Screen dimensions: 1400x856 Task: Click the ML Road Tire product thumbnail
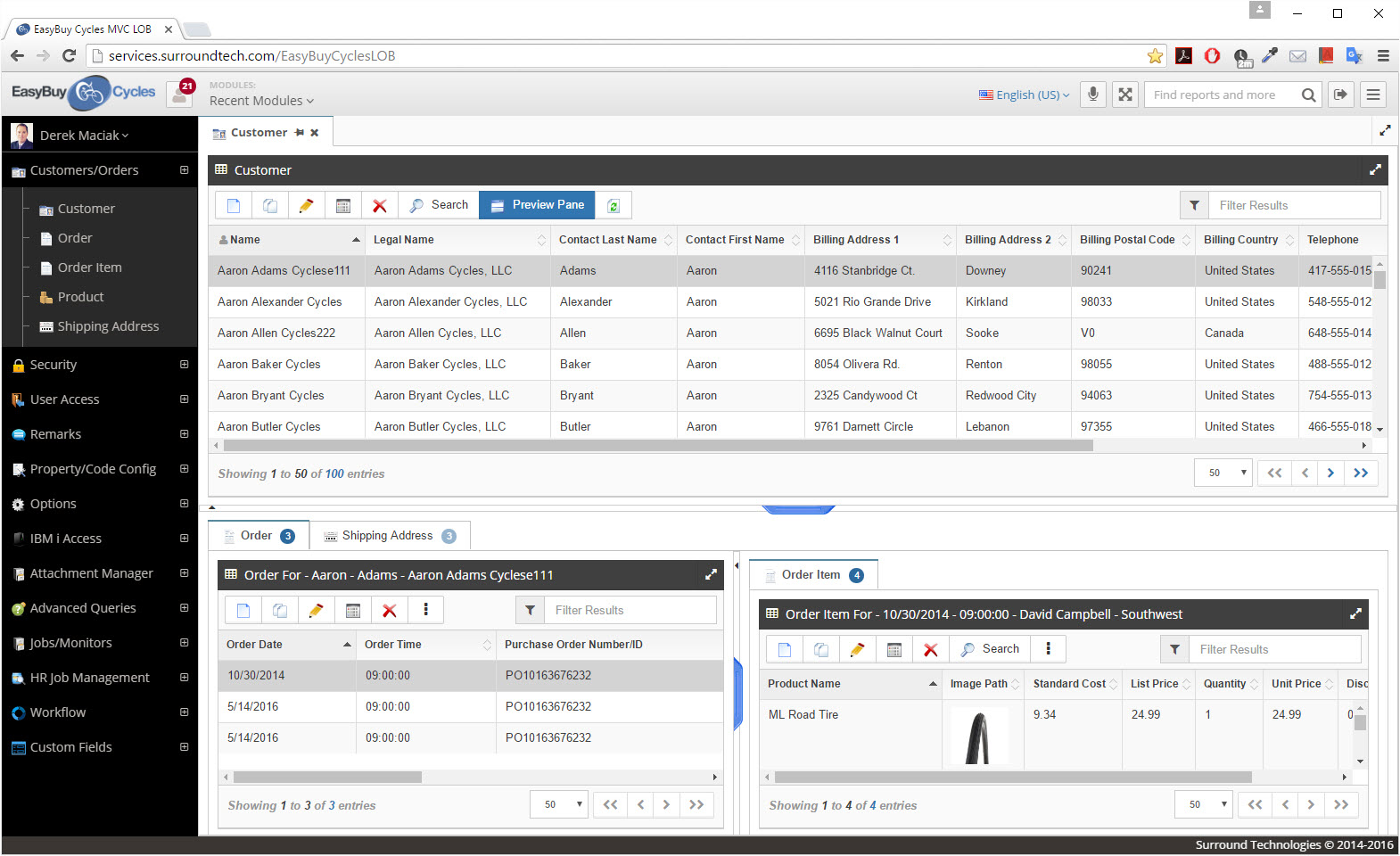tap(979, 737)
